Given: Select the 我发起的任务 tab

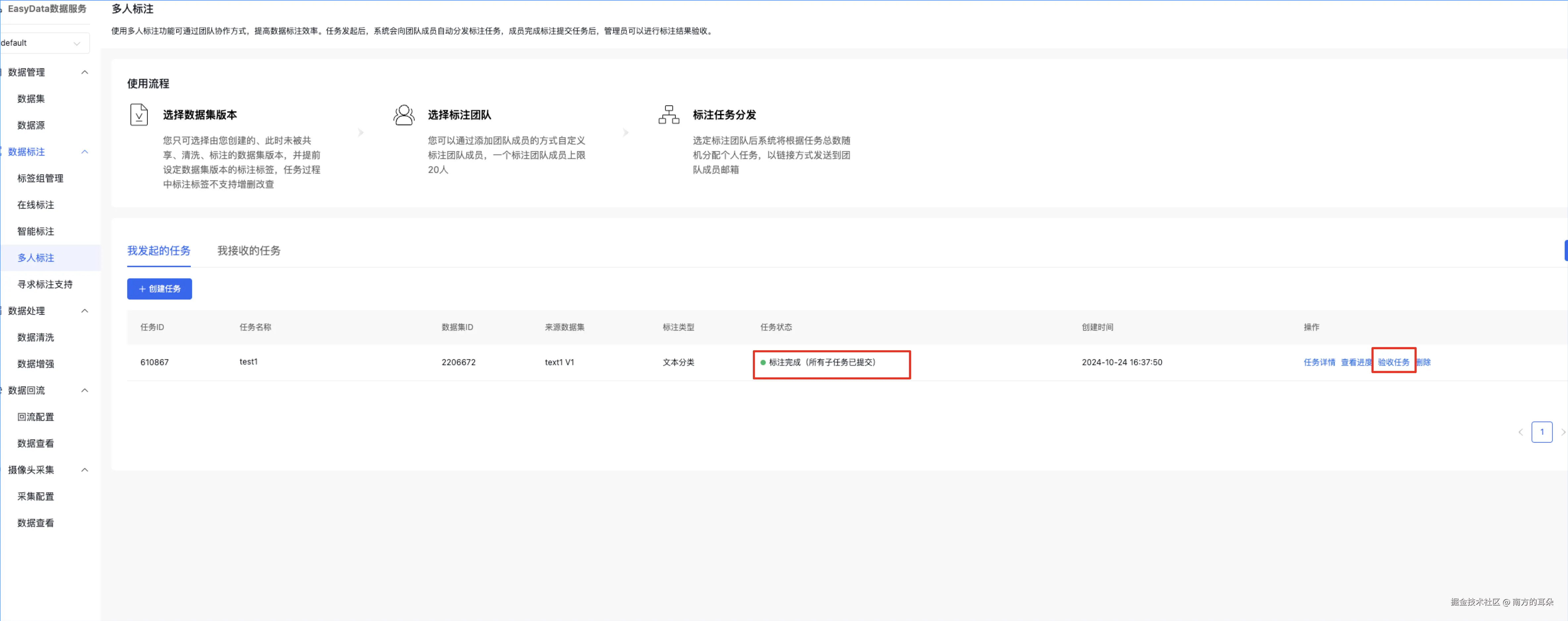Looking at the screenshot, I should point(158,251).
